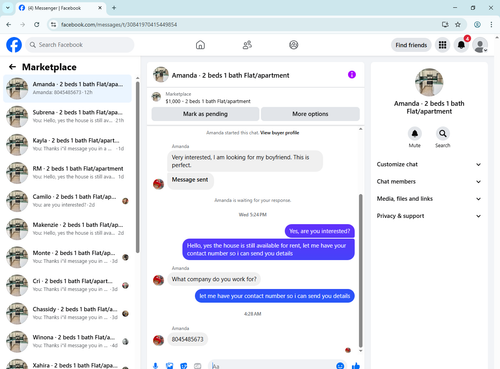Choose a sticker icon in composer

point(184,366)
